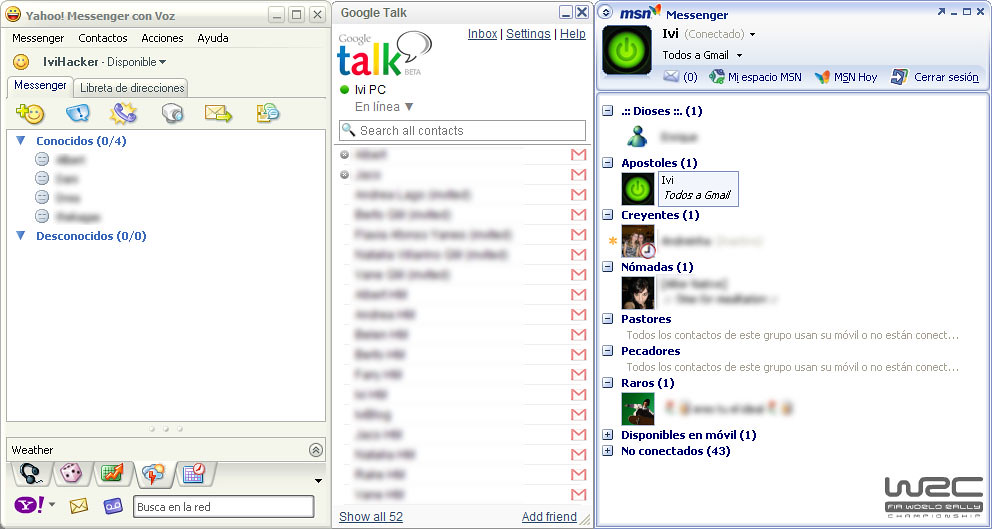This screenshot has height=529, width=992.
Task: Select the Messenger tab in Yahoo
Action: click(40, 85)
